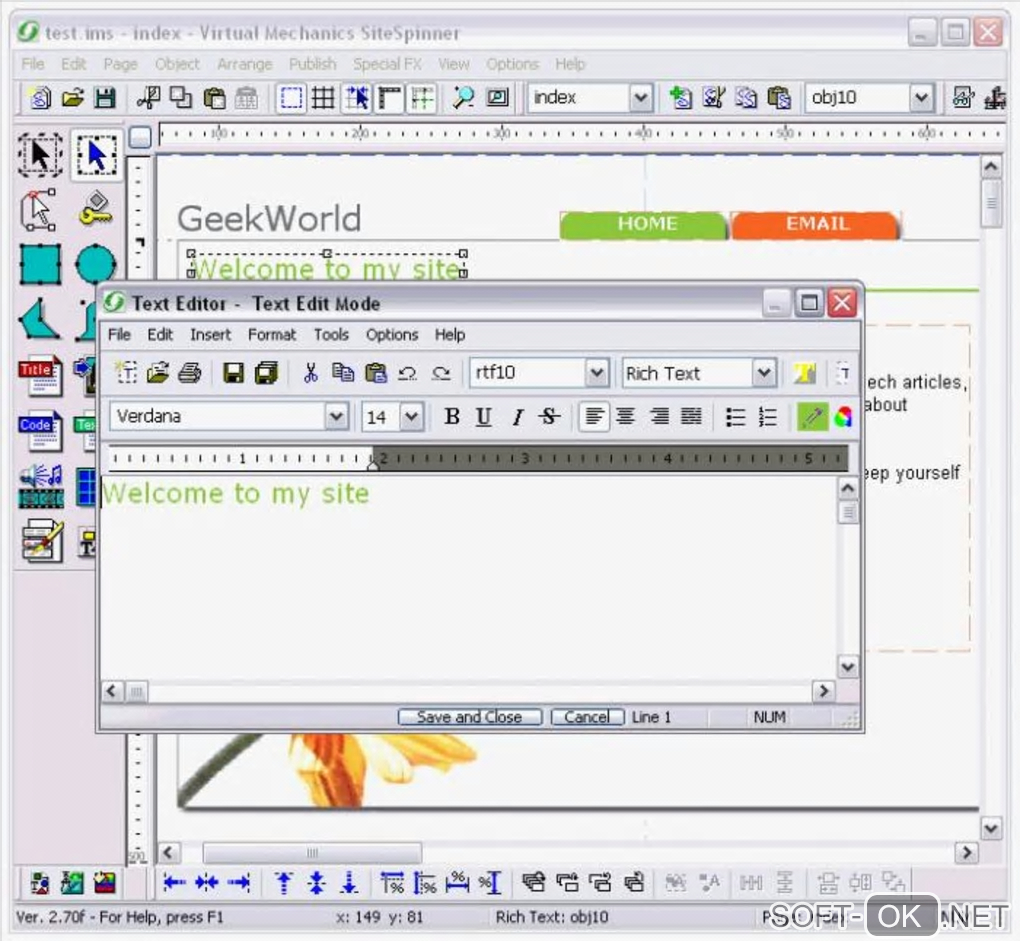This screenshot has height=941, width=1020.
Task: Insert numbered list in Text Editor
Action: [768, 416]
